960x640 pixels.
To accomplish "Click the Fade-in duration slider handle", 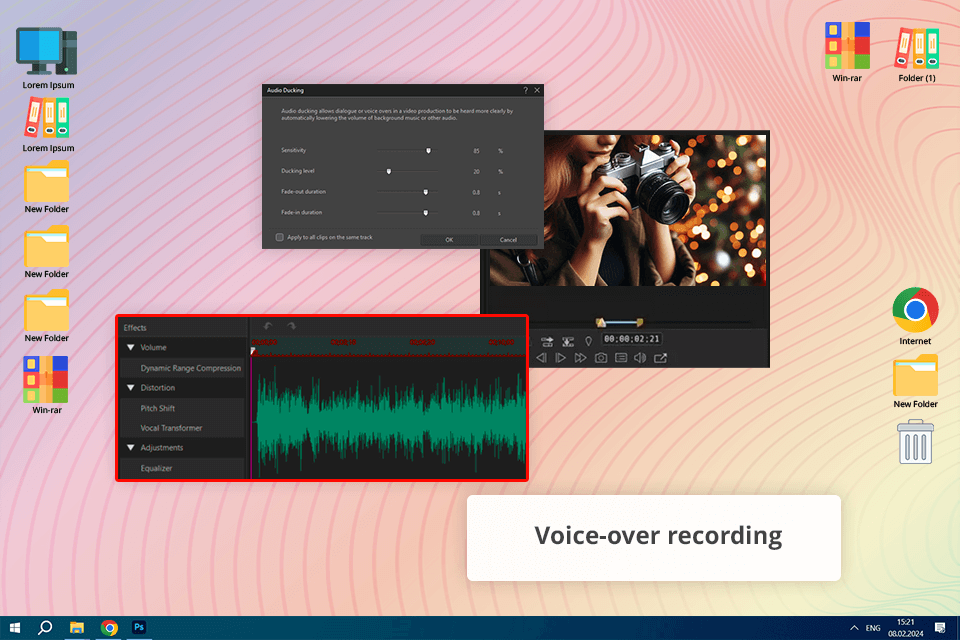I will pos(426,213).
